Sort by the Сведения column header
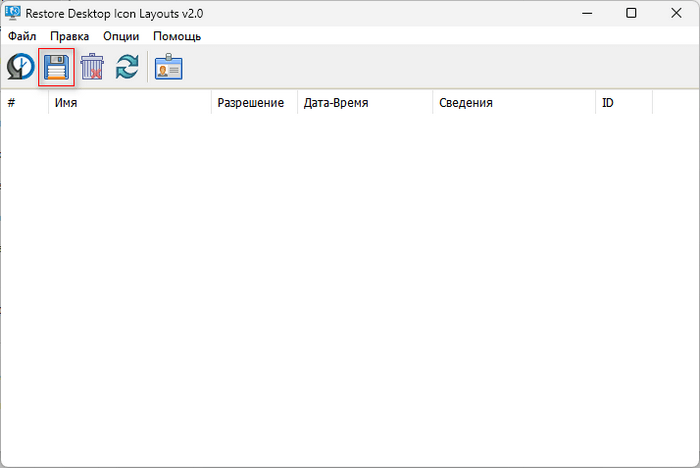Image resolution: width=700 pixels, height=468 pixels. pos(514,103)
